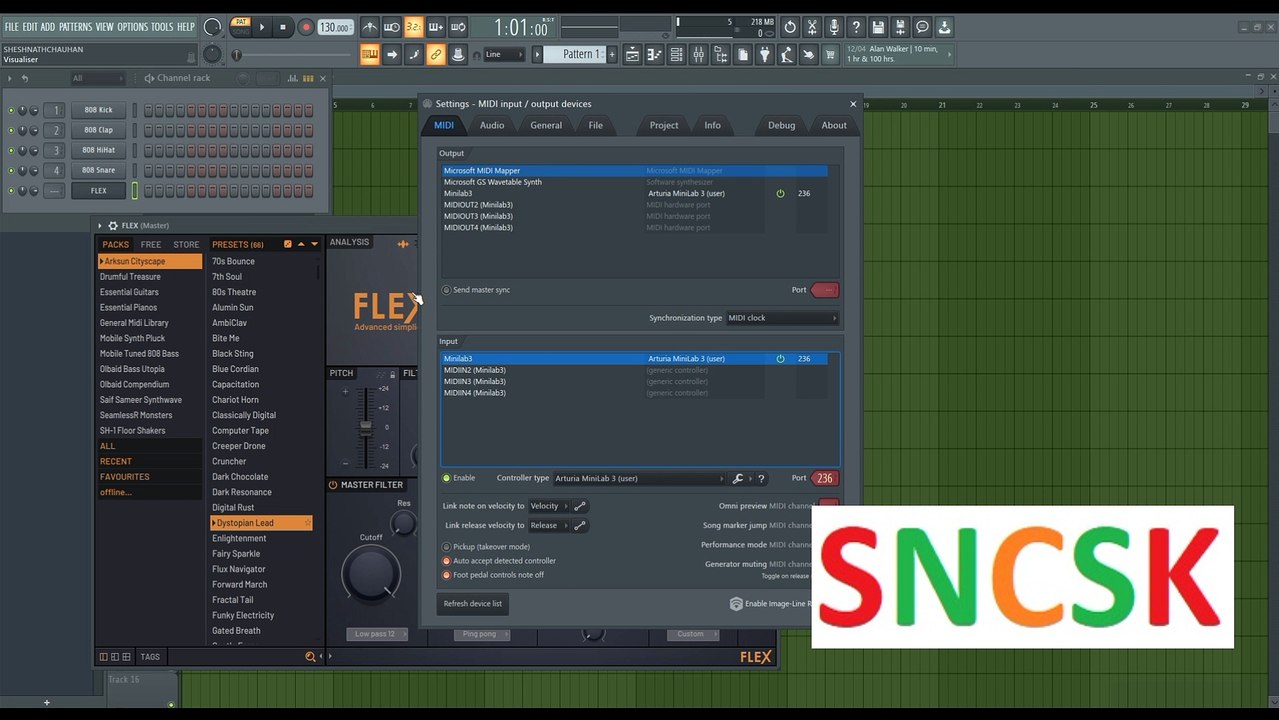
Task: Click link icon next to Velocity dropdown
Action: (580, 506)
